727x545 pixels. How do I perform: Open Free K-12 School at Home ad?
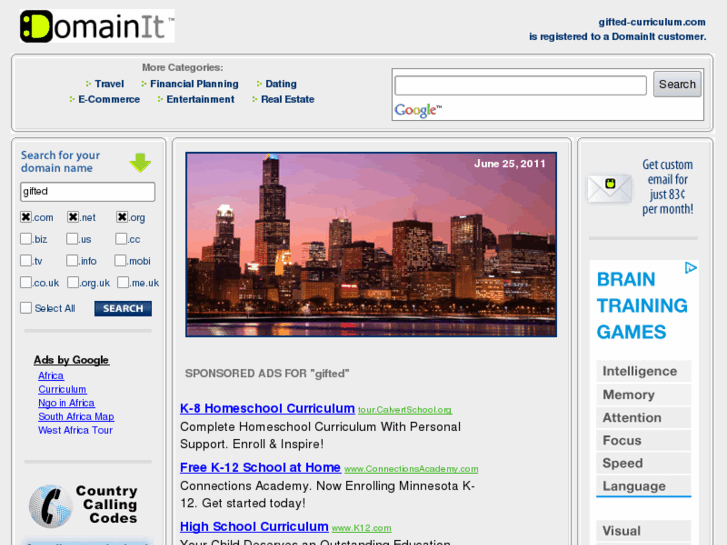(260, 468)
